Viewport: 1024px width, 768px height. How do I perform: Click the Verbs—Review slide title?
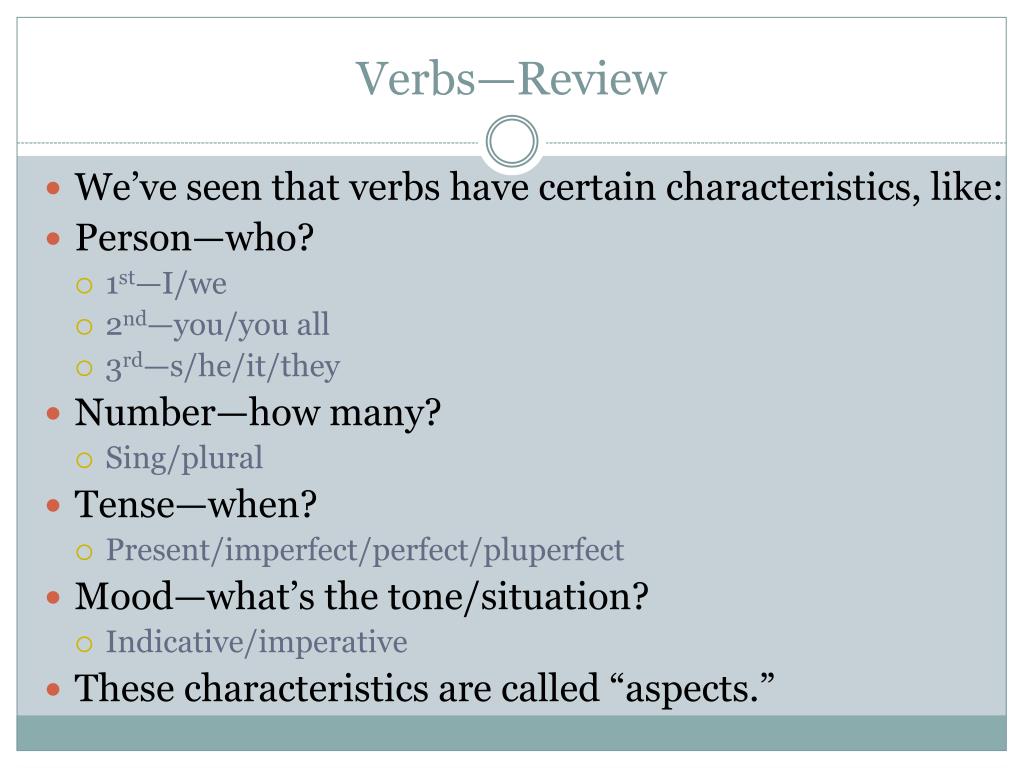(x=511, y=78)
